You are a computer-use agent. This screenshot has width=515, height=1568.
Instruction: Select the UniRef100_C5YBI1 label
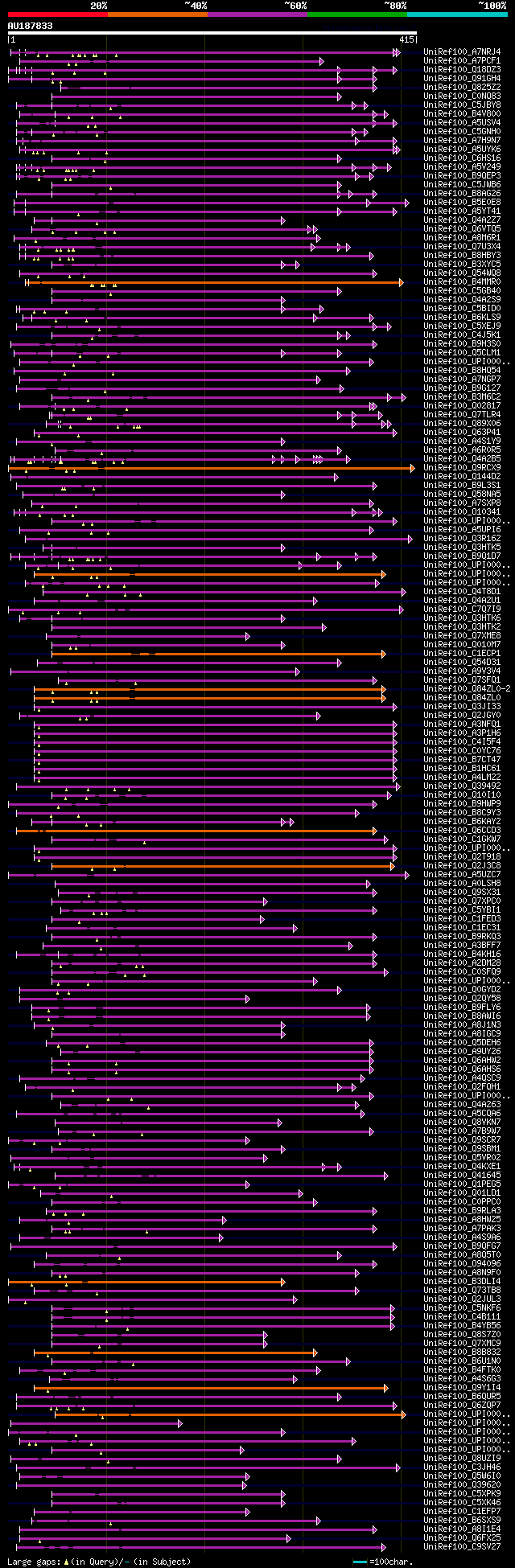click(463, 910)
